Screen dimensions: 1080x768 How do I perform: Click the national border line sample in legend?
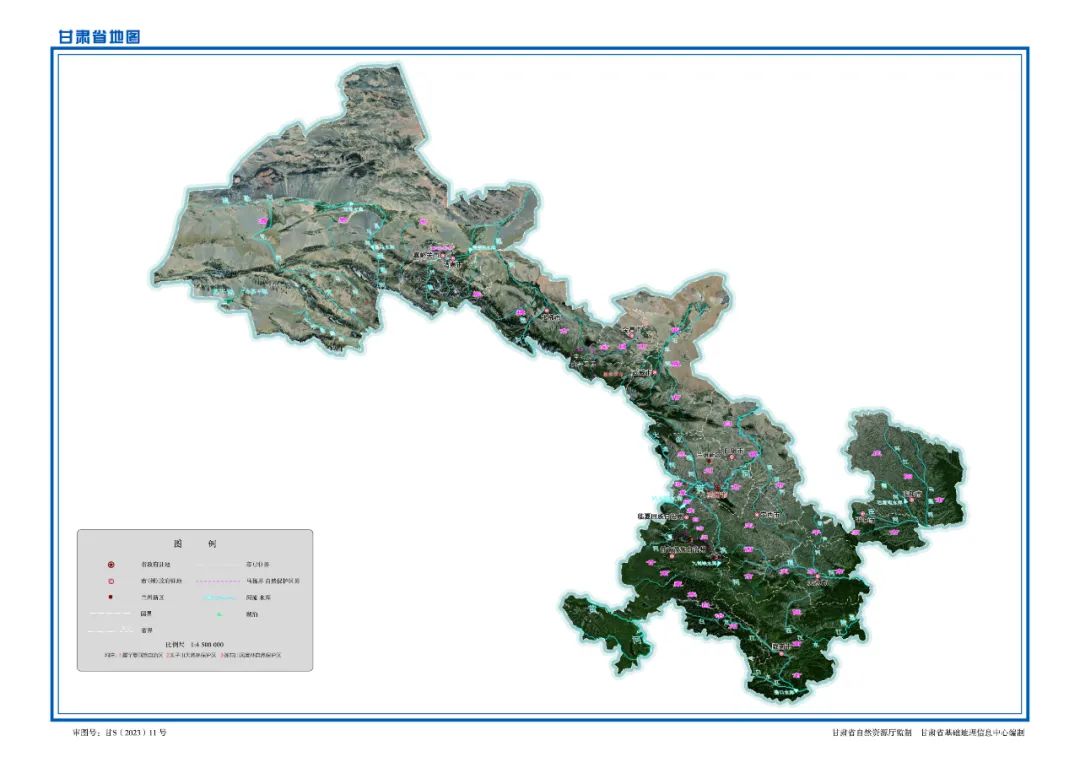coord(111,614)
